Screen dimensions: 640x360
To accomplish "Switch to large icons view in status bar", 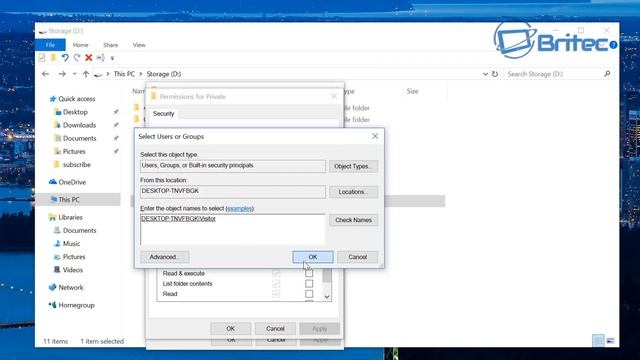I will [x=611, y=340].
